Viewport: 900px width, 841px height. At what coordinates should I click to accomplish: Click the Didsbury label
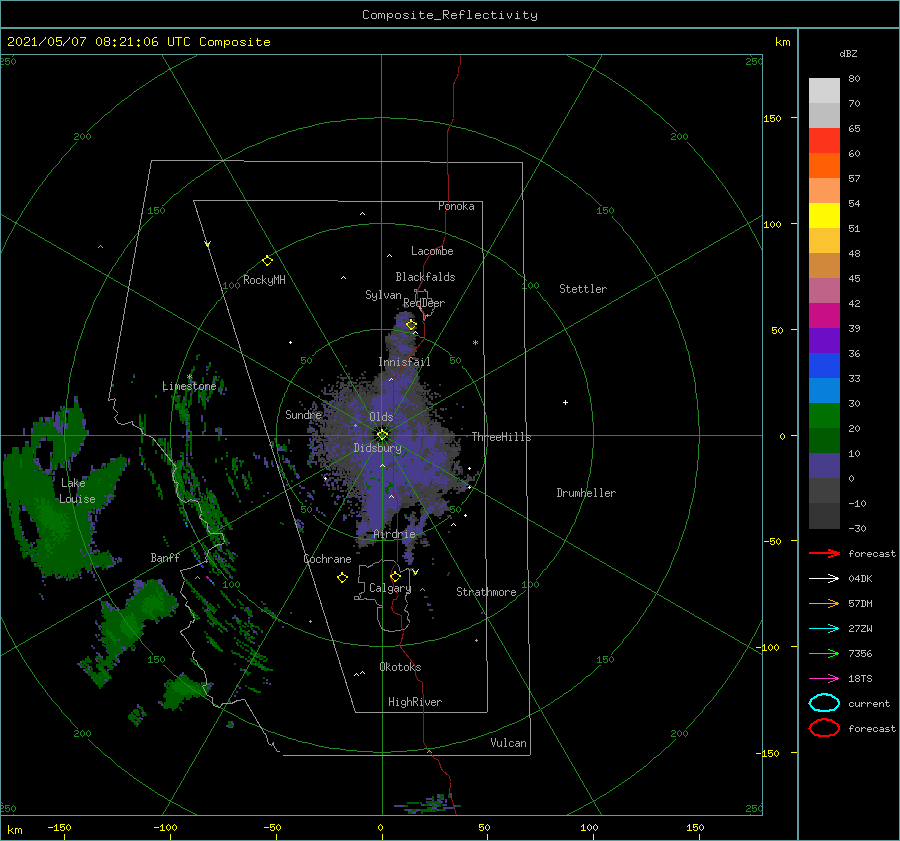tap(378, 448)
